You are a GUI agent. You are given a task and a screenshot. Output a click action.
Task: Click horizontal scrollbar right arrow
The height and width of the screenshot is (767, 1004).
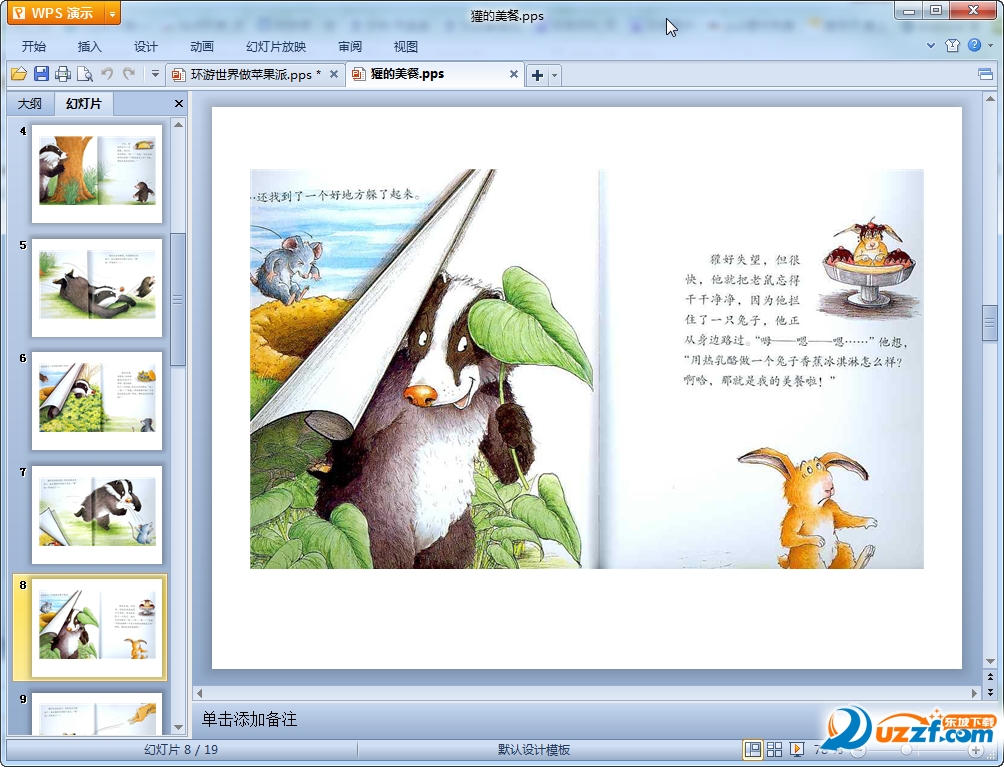click(x=975, y=693)
